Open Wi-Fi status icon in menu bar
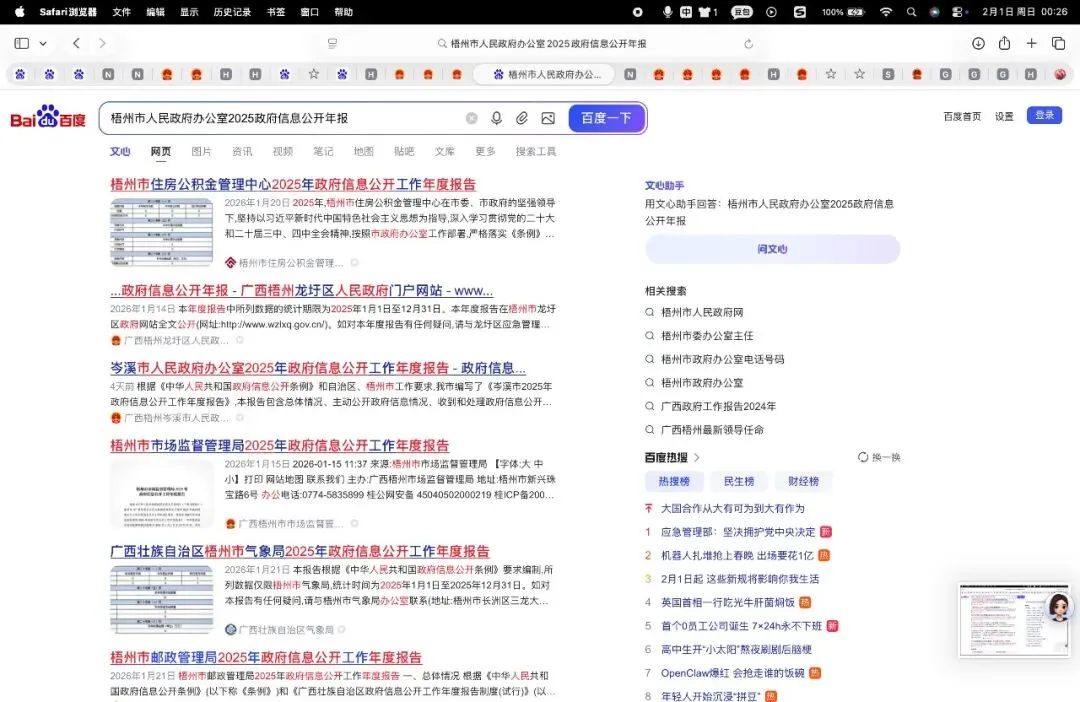Image resolution: width=1080 pixels, height=702 pixels. coord(886,12)
